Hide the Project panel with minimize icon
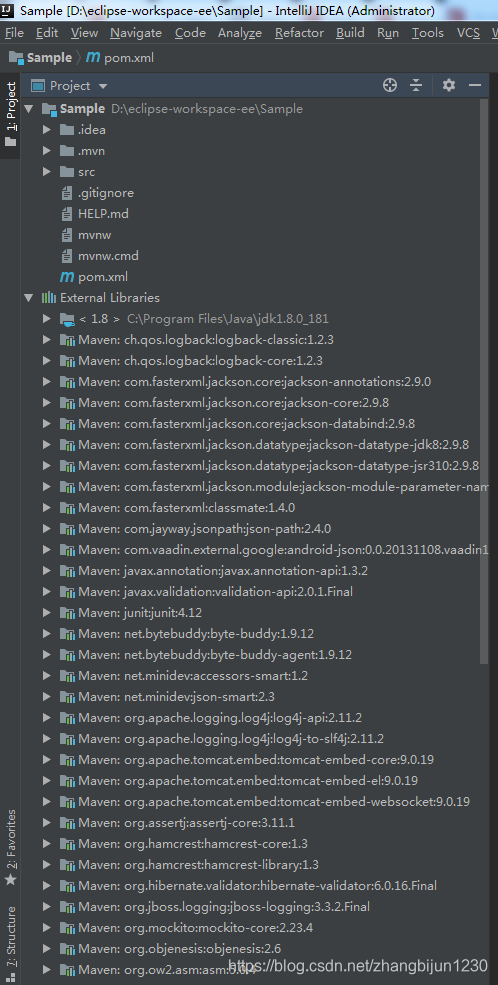Image resolution: width=498 pixels, height=985 pixels. 475,85
